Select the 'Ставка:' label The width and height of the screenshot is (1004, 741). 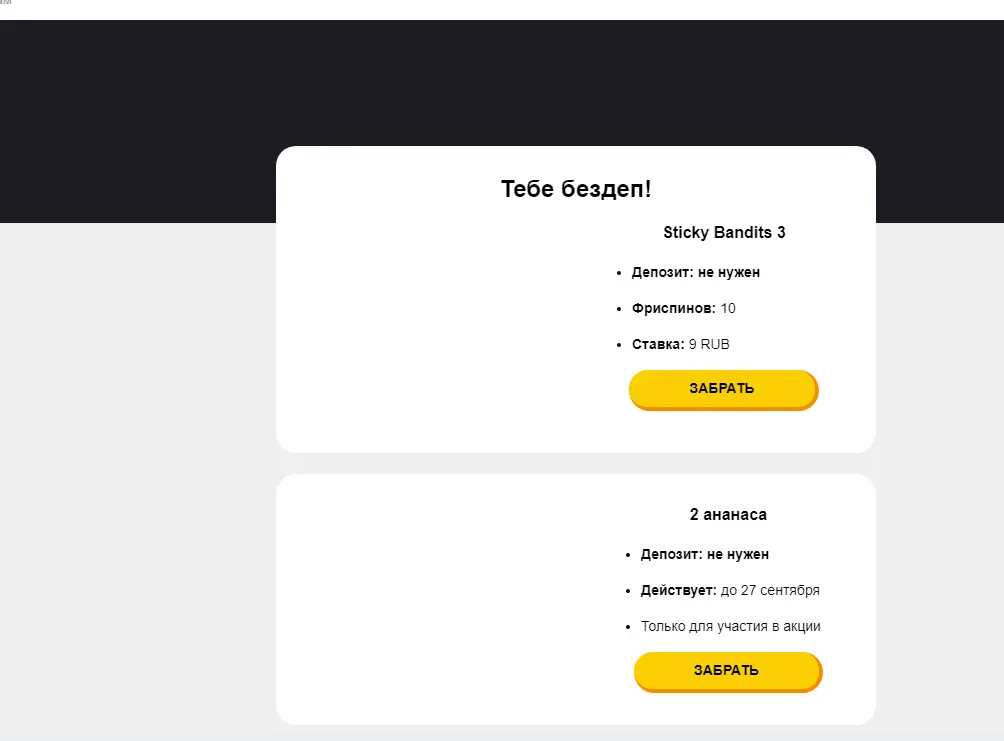coord(658,344)
